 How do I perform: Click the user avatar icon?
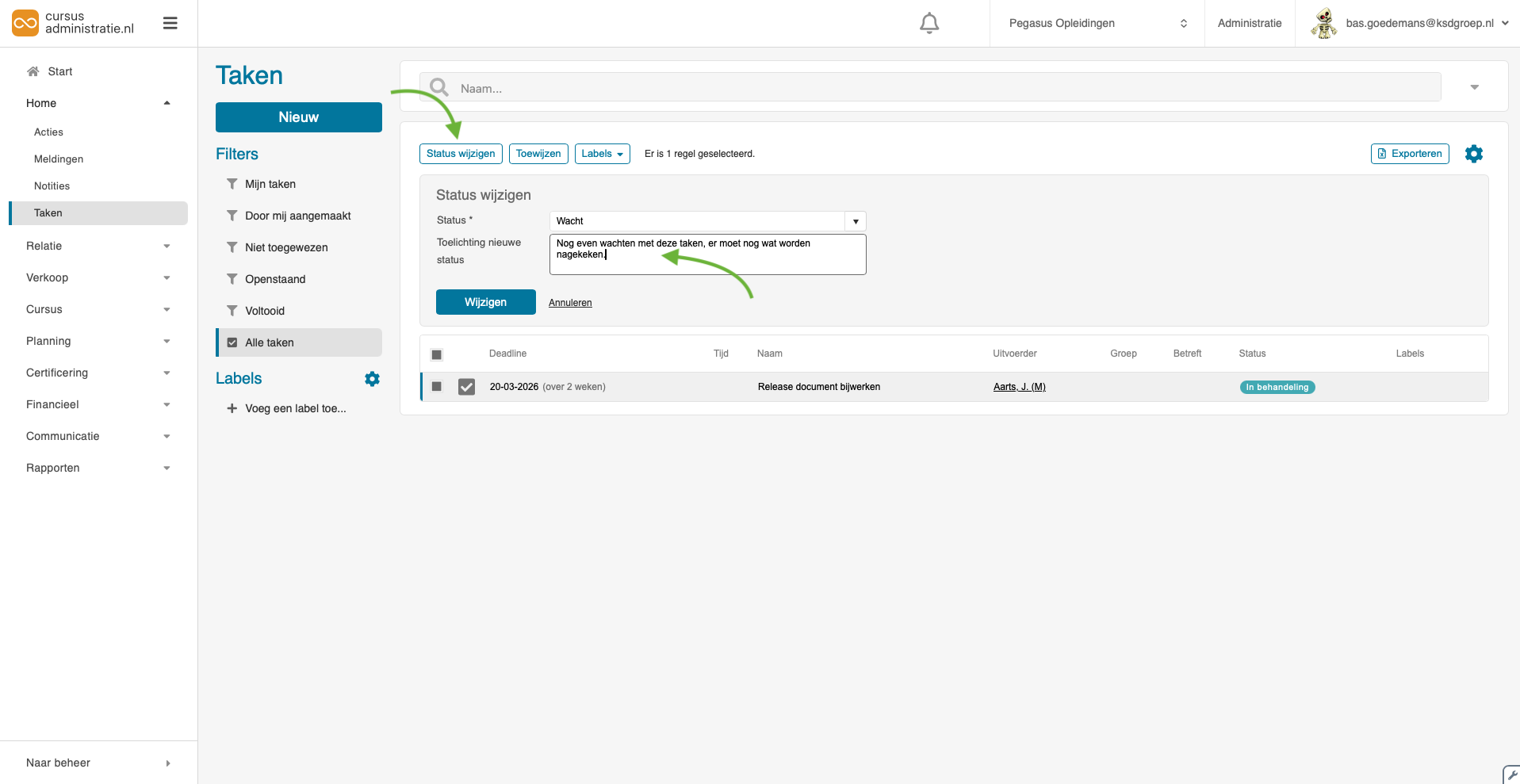pos(1323,24)
